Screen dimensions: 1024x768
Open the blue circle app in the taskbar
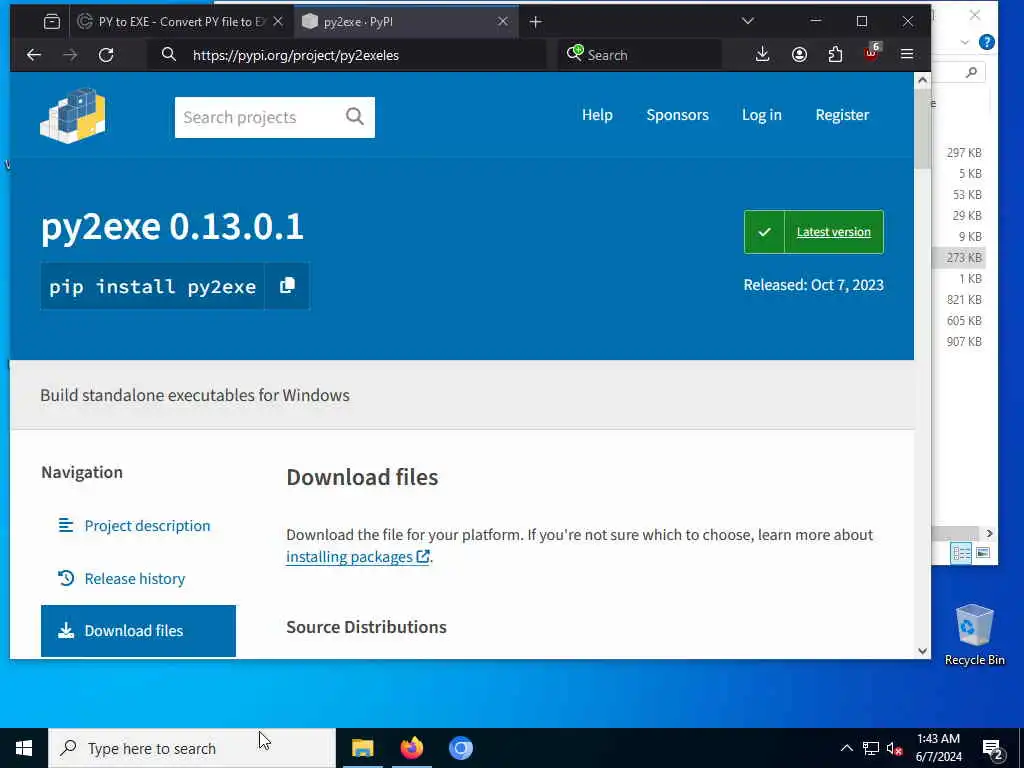pyautogui.click(x=460, y=748)
